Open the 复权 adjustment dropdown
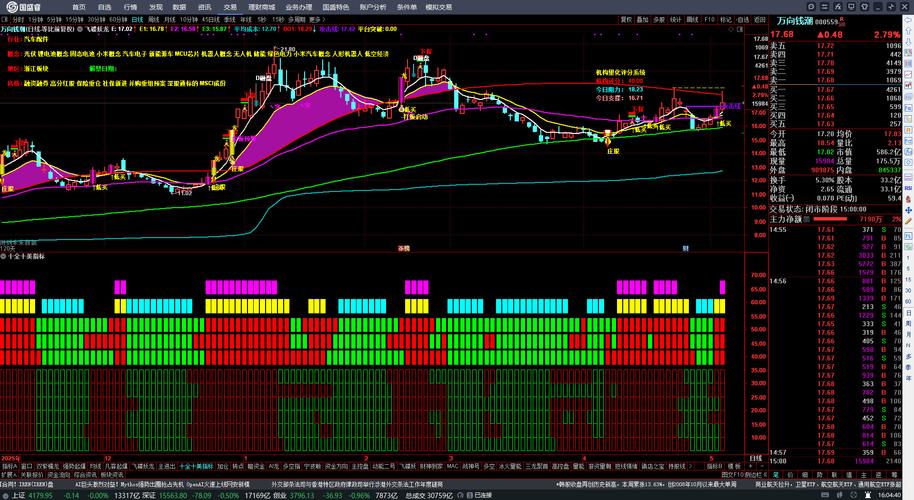 tap(626, 20)
